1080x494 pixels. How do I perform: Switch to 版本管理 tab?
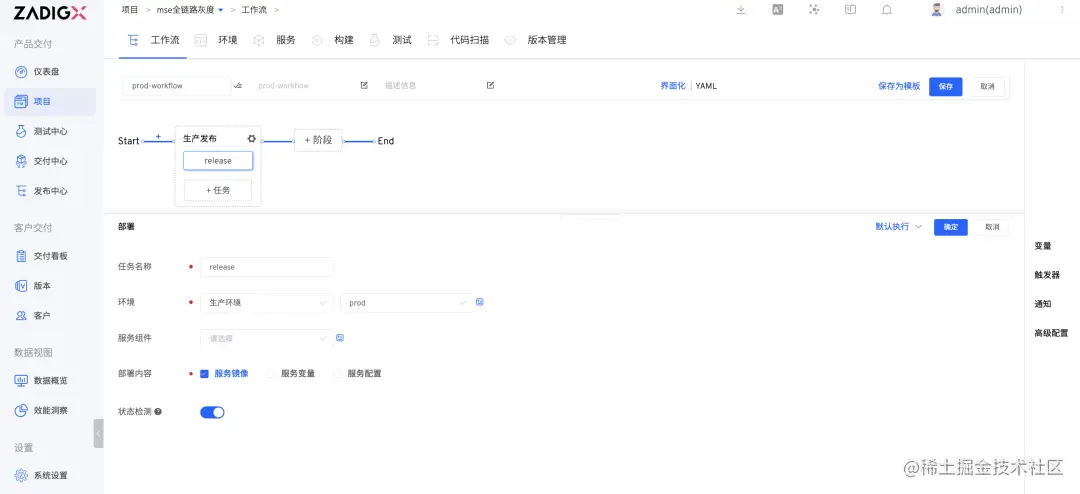pos(536,40)
